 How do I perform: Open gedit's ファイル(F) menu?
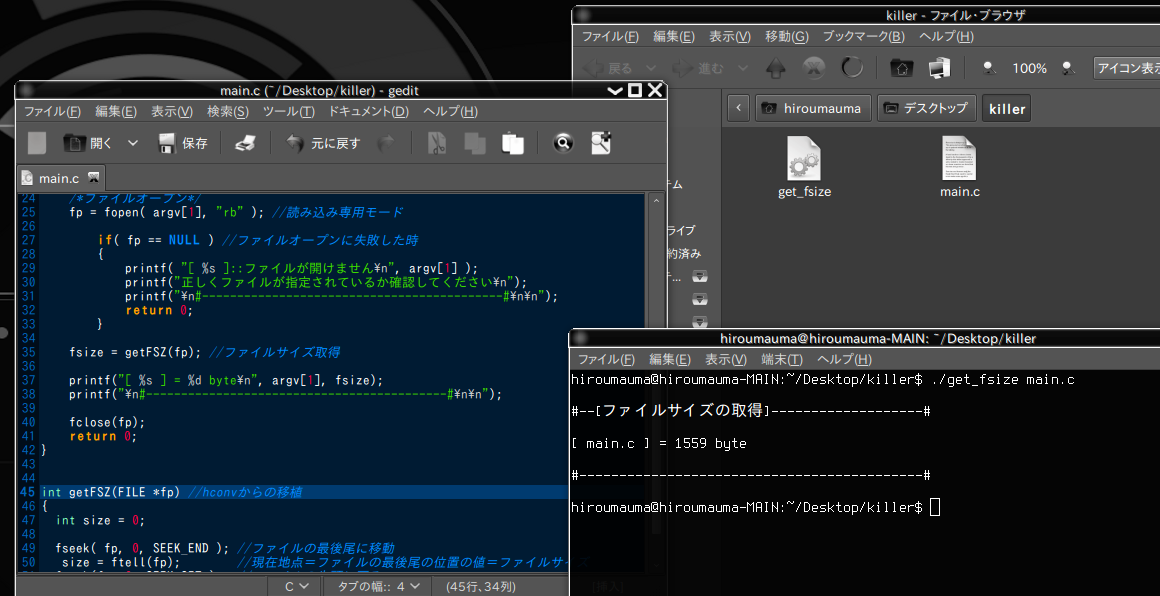52,112
